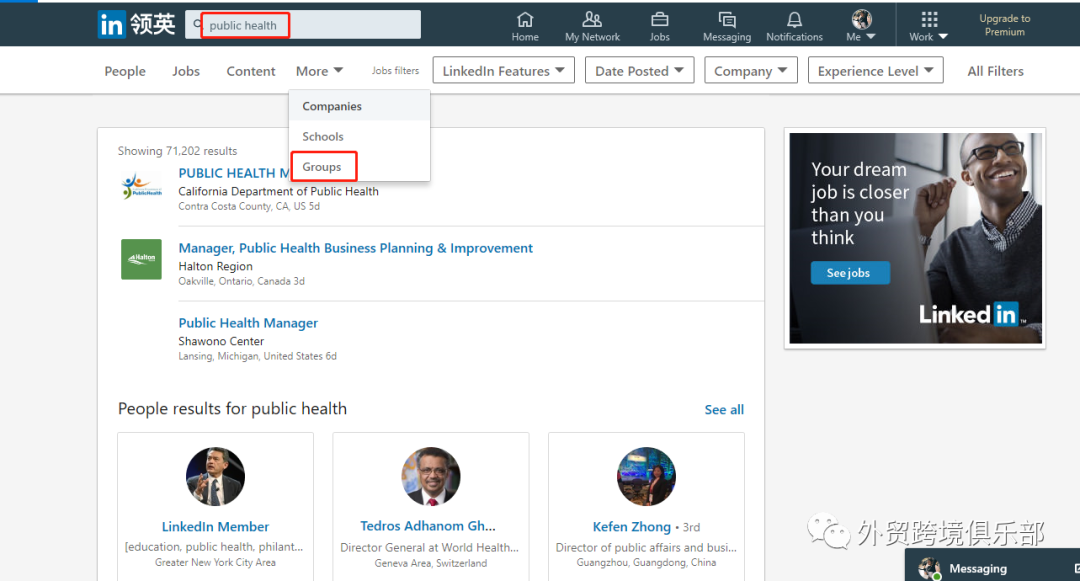Open LinkedIn Member profile name link
The width and height of the screenshot is (1080, 581).
click(215, 527)
